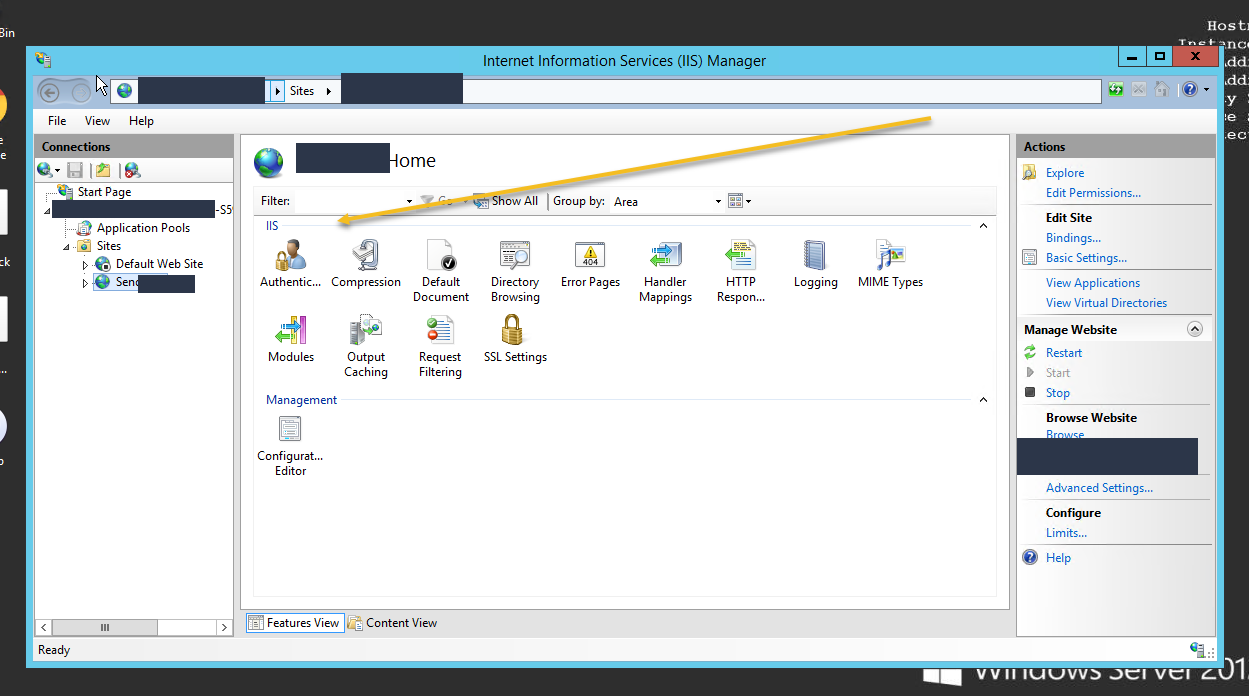
Task: Open the Authentication feature icon
Action: pyautogui.click(x=289, y=256)
